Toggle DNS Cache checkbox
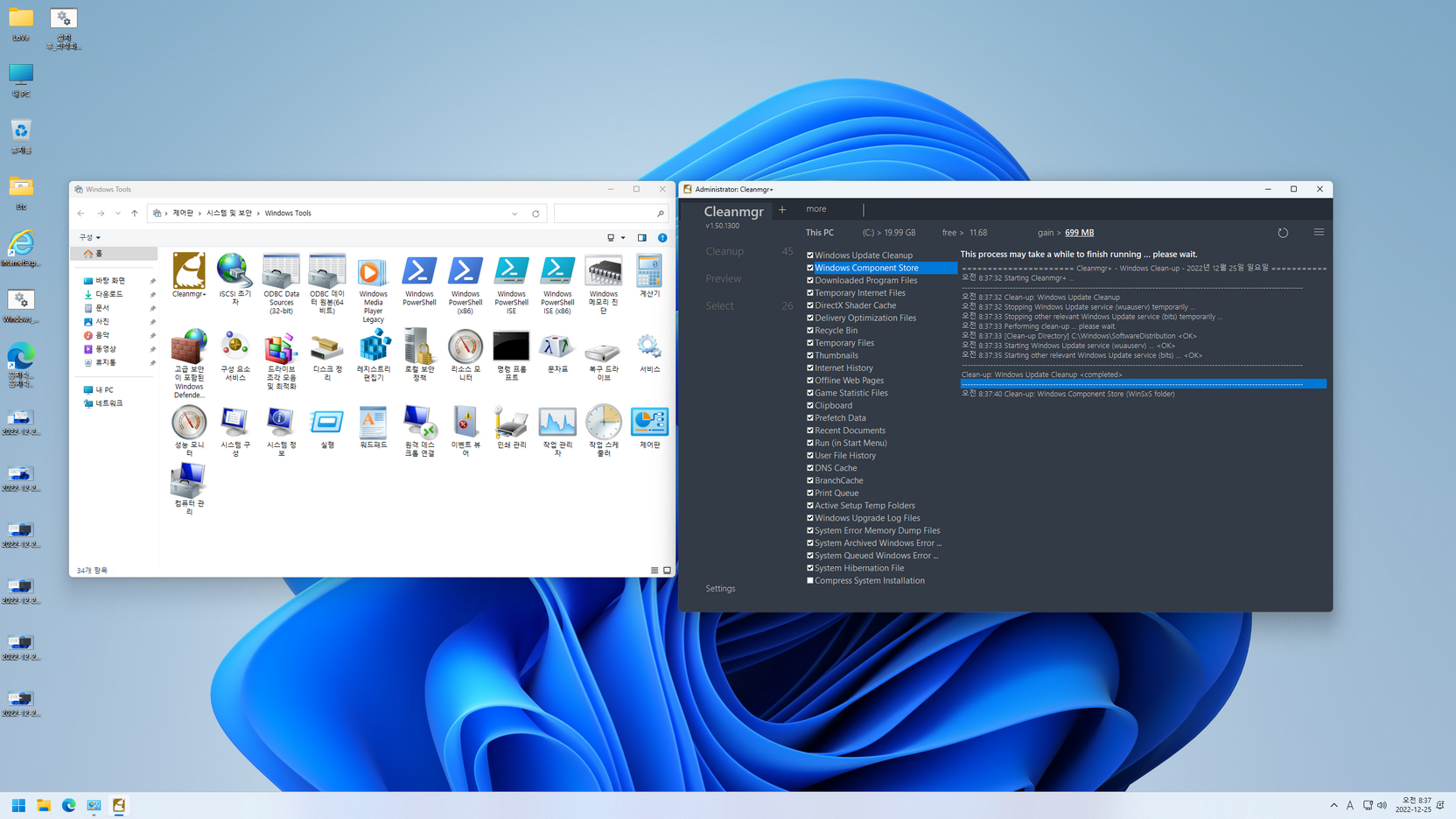This screenshot has height=819, width=1456. pyautogui.click(x=810, y=468)
